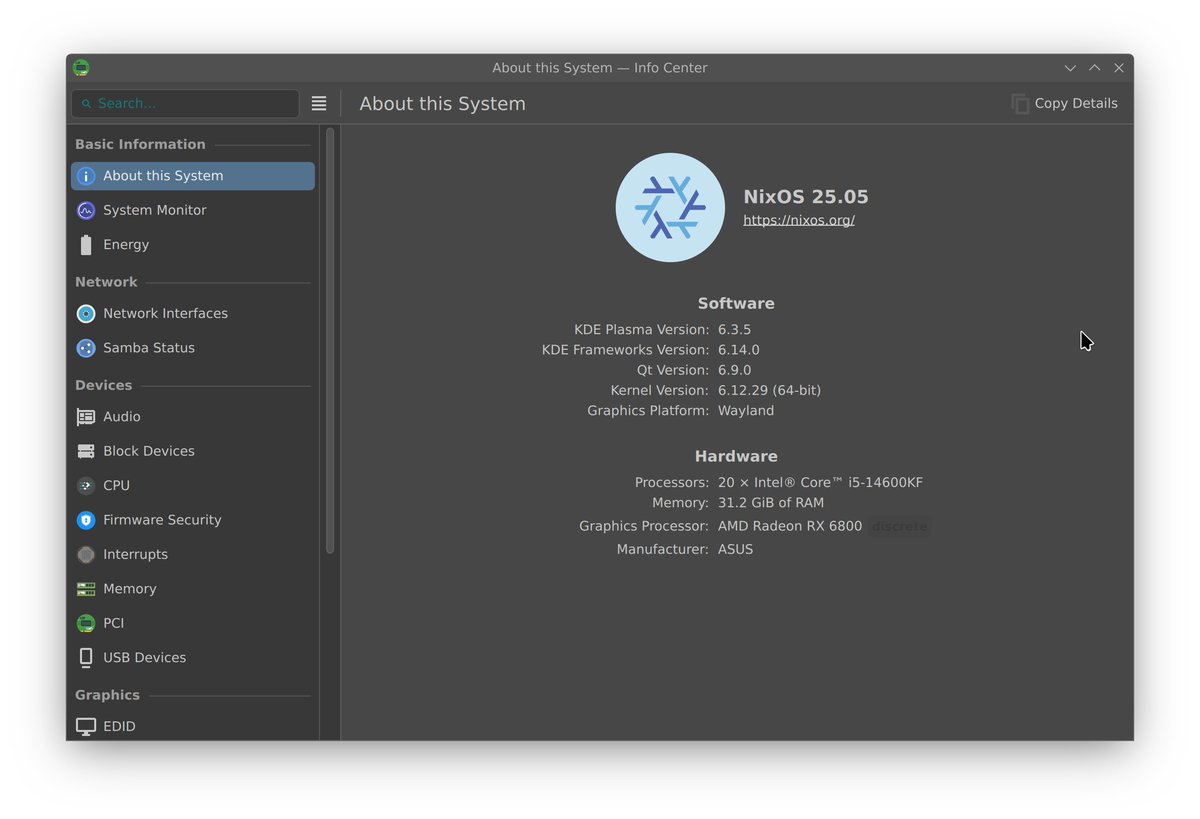Click the Audio sound card icon

86,417
